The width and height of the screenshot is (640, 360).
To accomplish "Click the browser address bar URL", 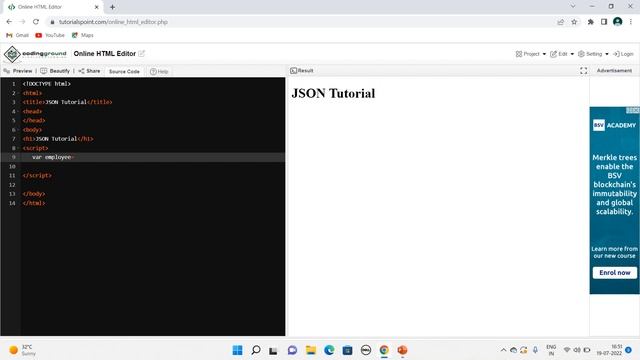I will pos(113,22).
